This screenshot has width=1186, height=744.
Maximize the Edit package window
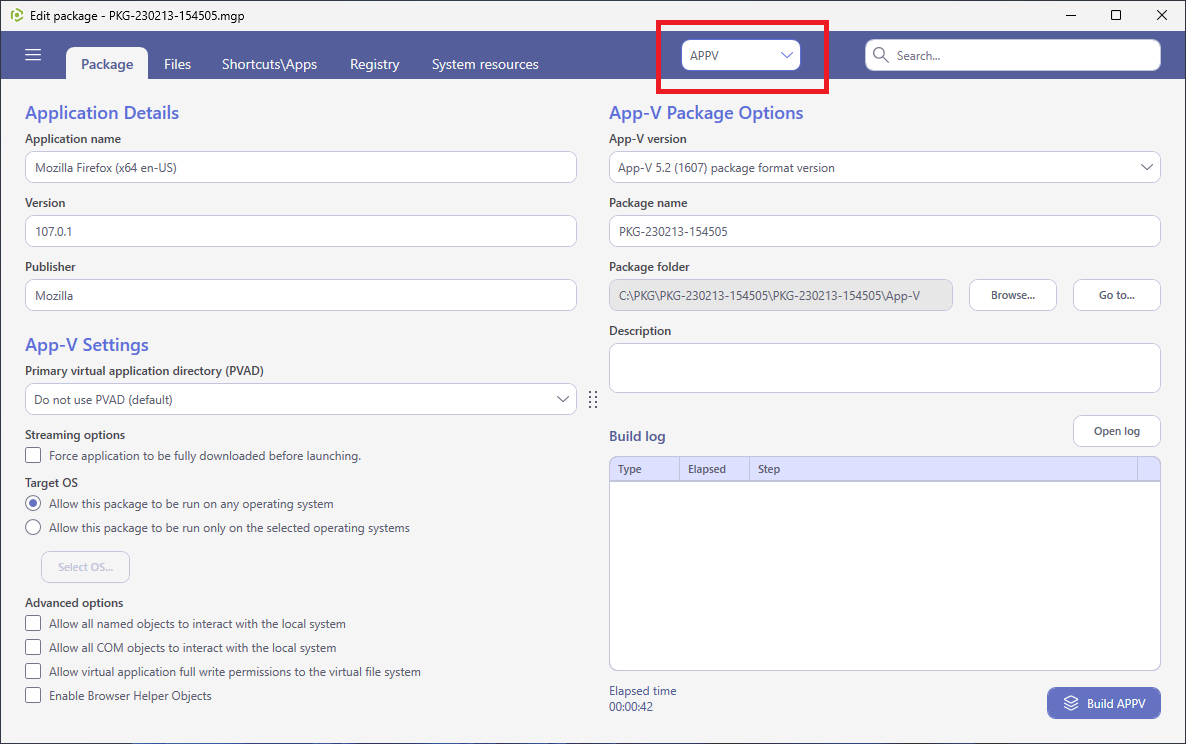(x=1116, y=15)
